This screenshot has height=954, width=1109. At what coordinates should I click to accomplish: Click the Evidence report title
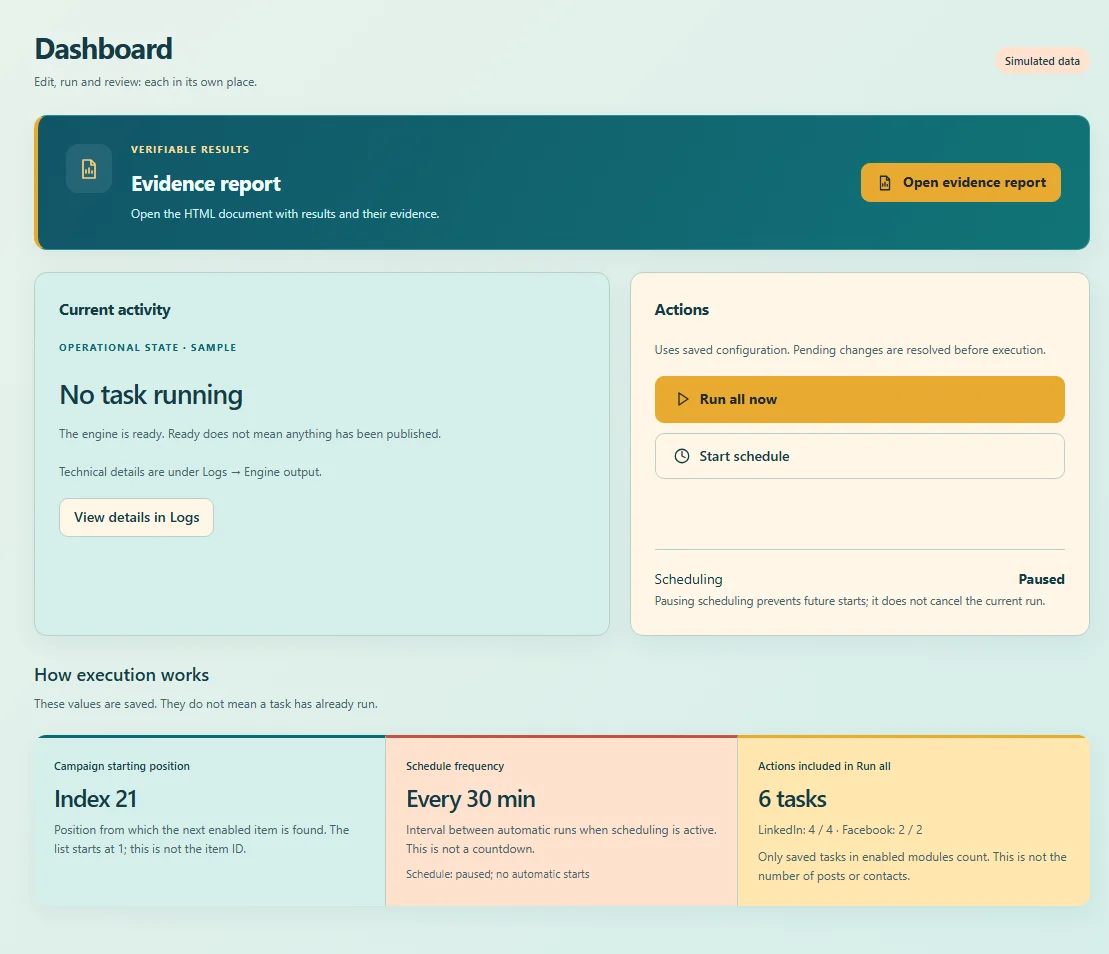coord(206,184)
